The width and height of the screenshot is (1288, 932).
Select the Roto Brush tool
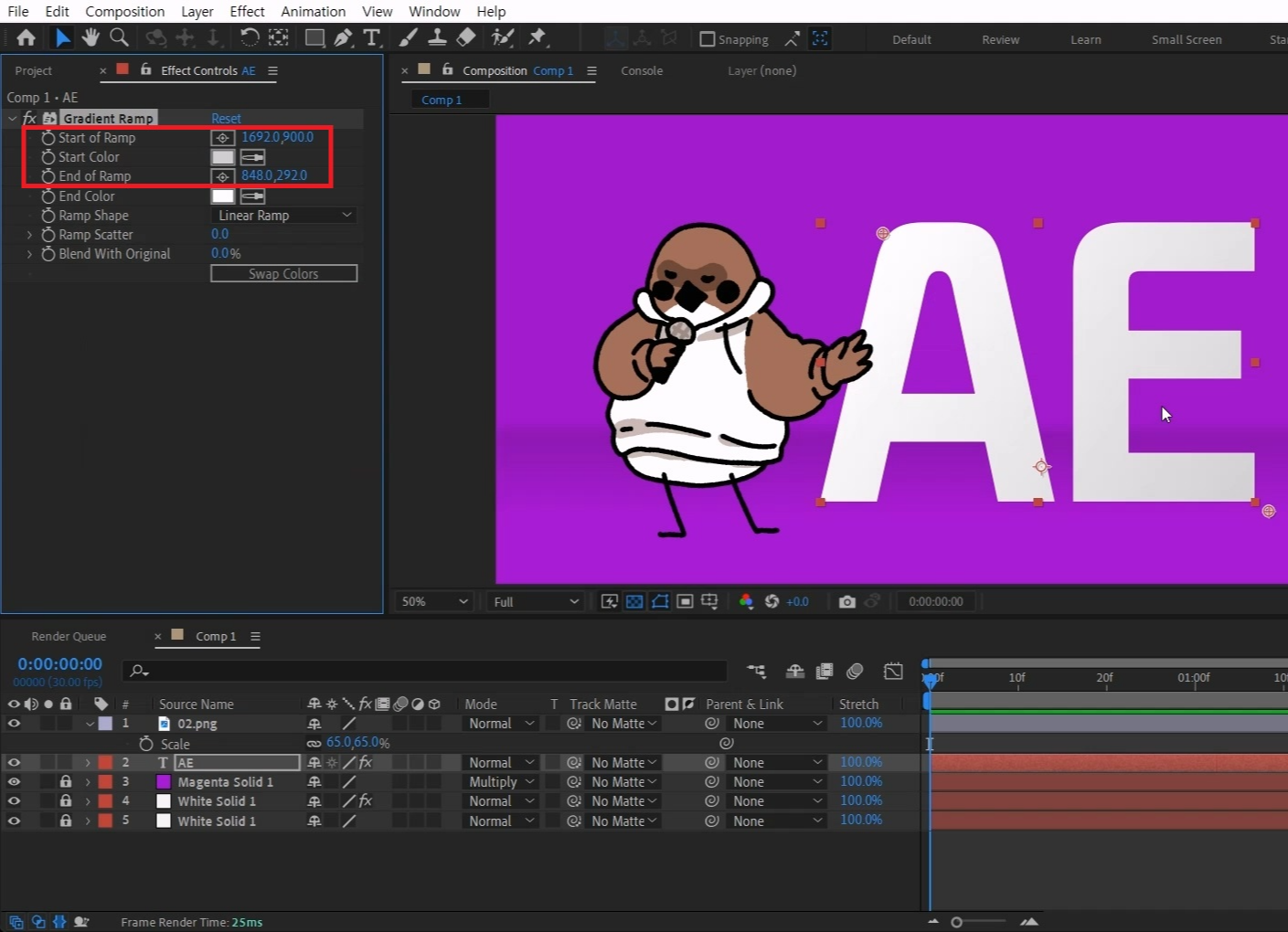pyautogui.click(x=502, y=37)
